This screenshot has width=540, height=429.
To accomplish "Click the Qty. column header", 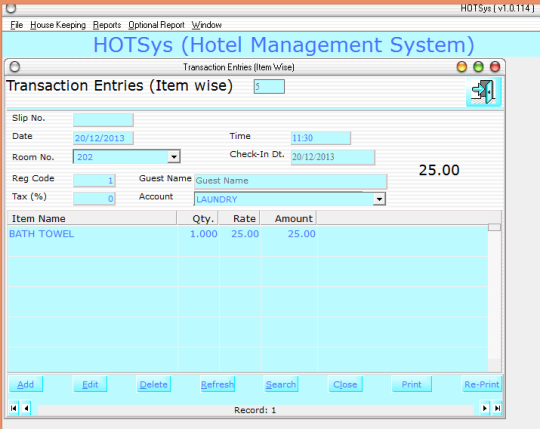I will [x=198, y=218].
